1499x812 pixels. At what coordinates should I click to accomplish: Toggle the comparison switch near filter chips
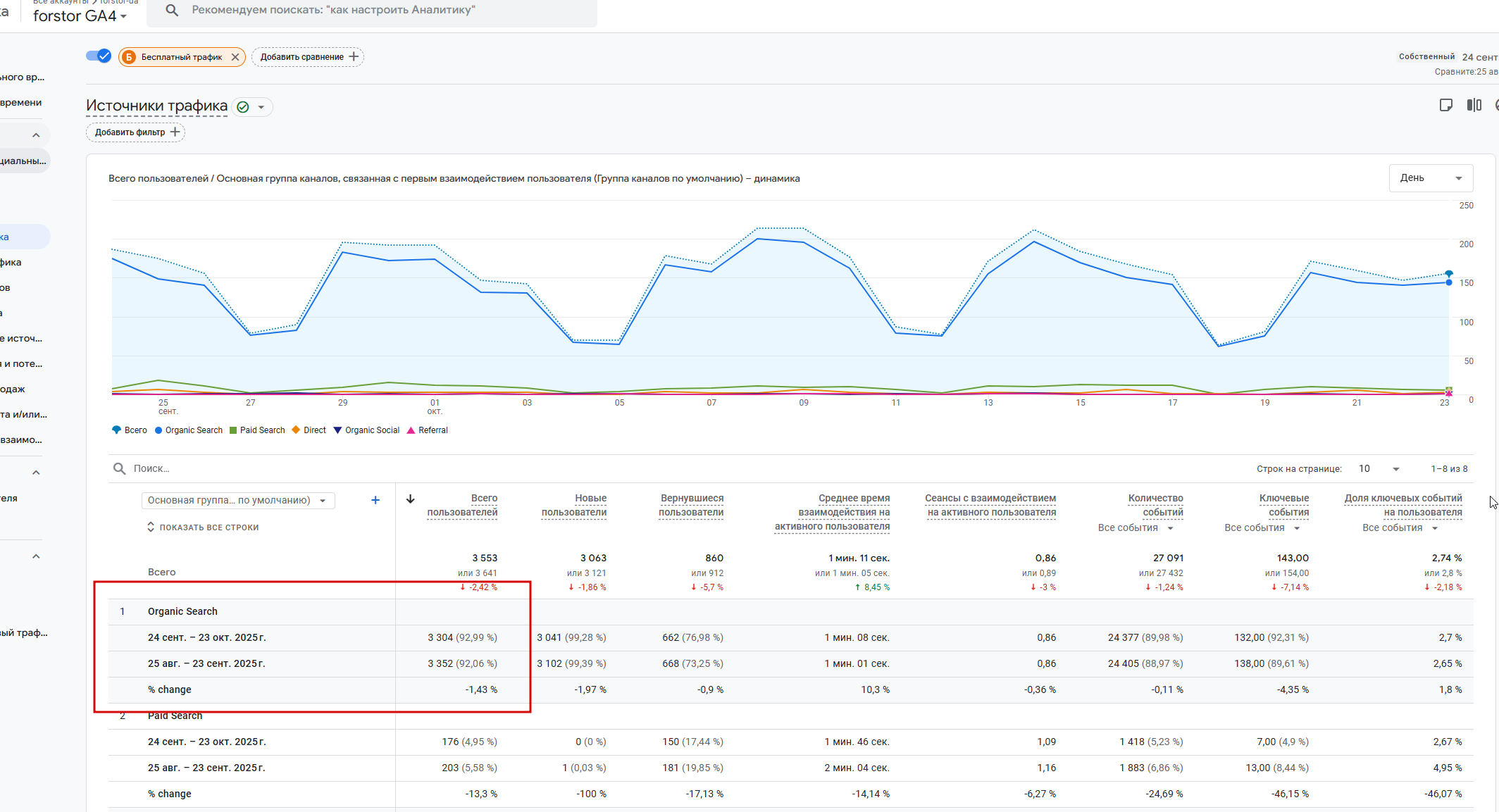tap(99, 56)
